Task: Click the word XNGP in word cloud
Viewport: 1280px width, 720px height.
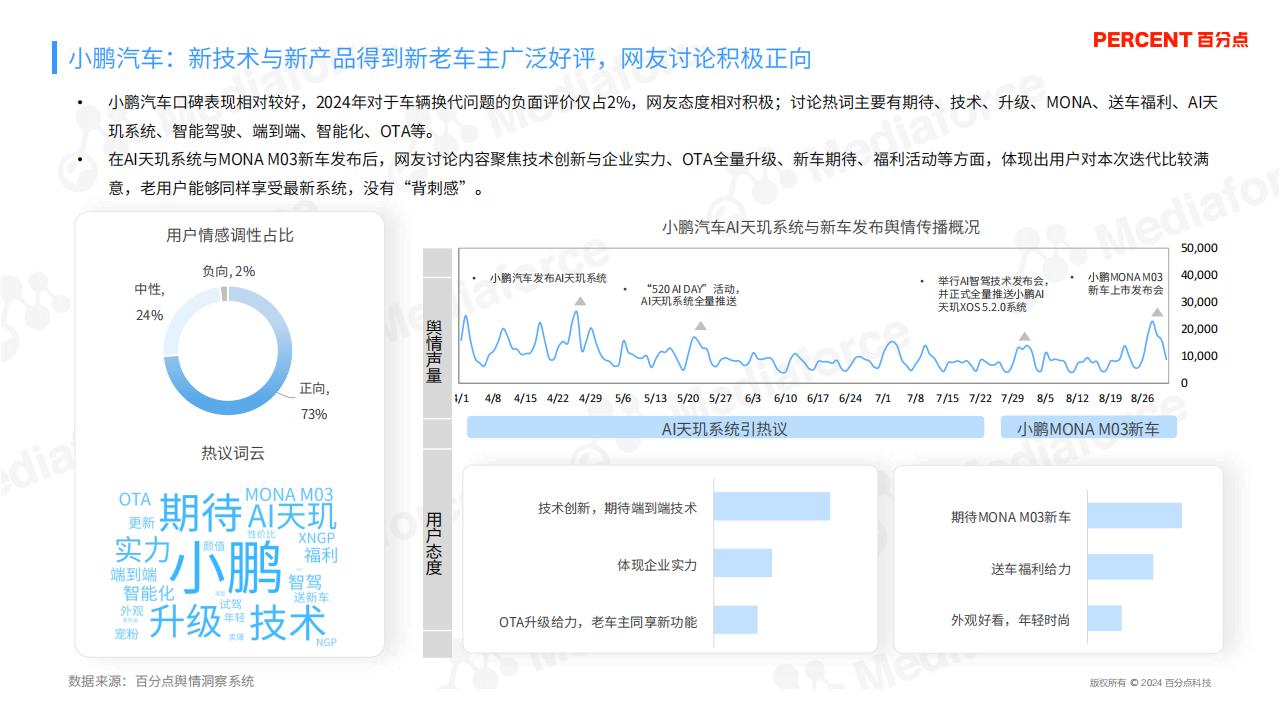Action: click(316, 538)
